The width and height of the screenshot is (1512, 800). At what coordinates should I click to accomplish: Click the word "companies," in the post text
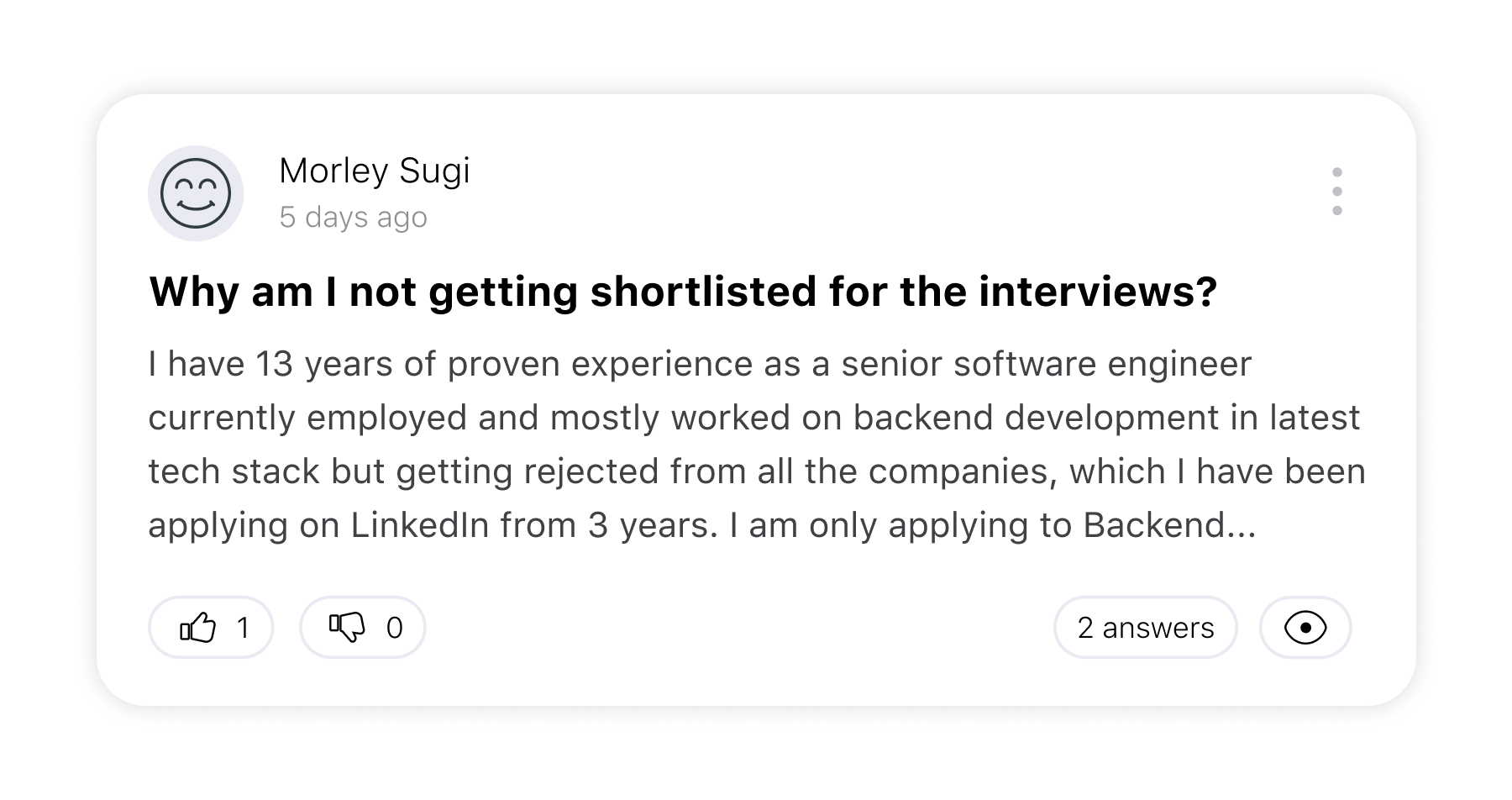click(963, 471)
